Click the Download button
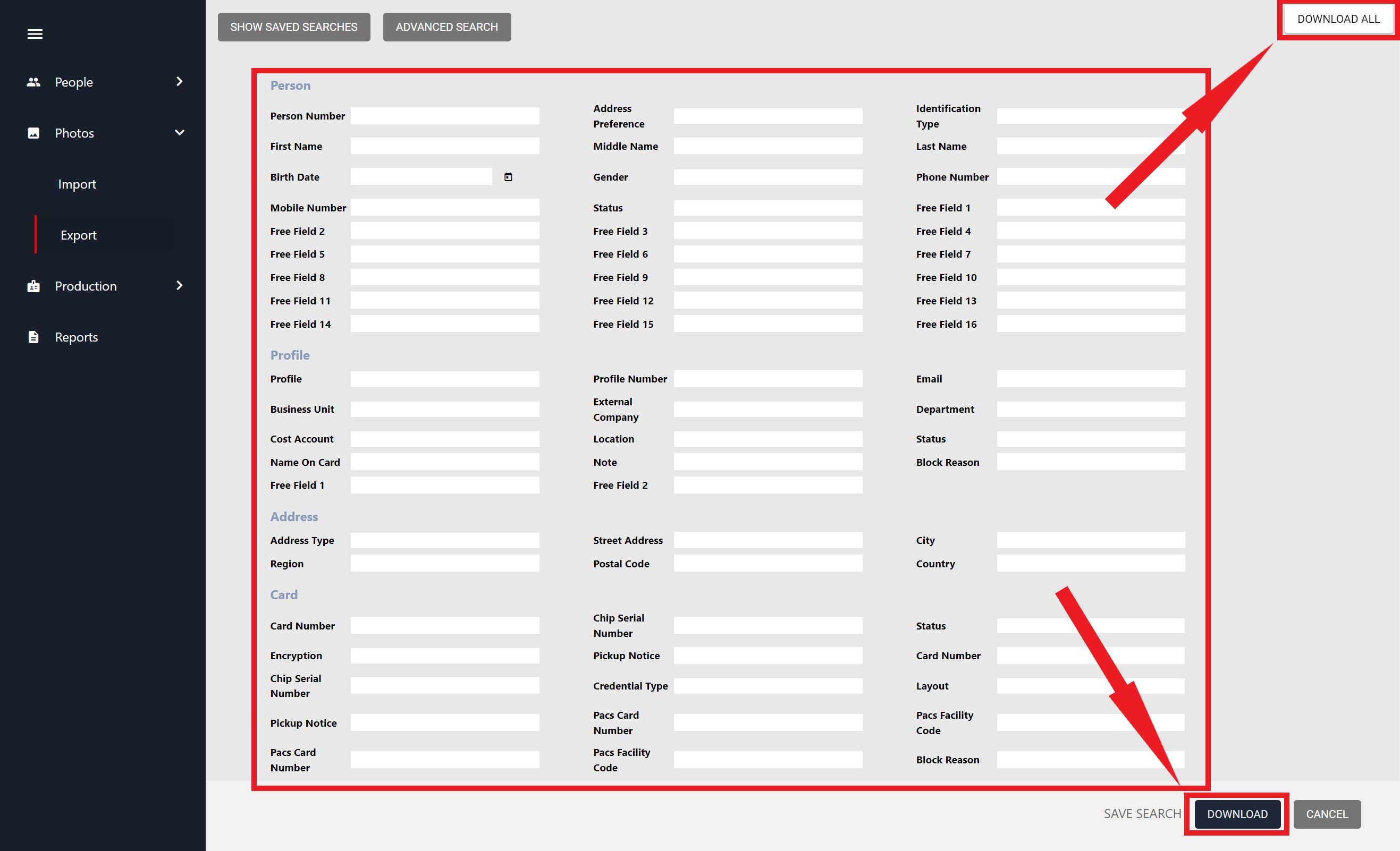Viewport: 1400px width, 851px height. tap(1237, 814)
